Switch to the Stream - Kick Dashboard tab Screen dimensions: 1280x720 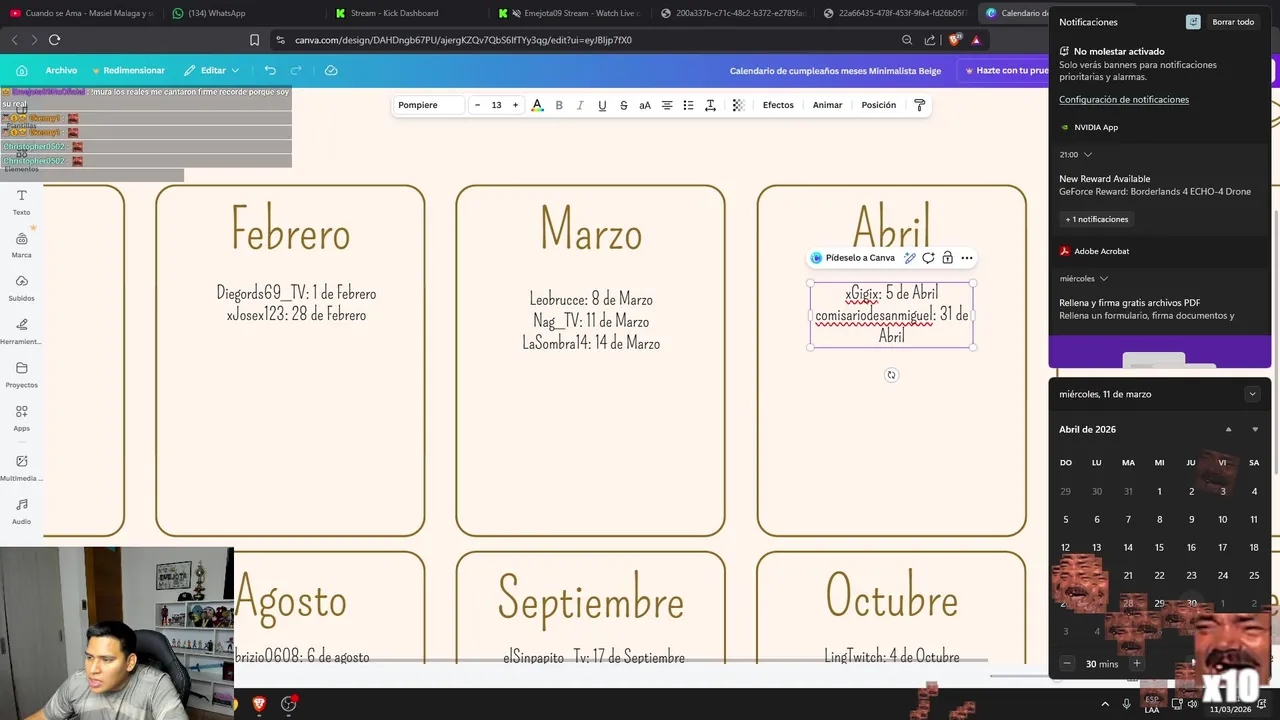click(394, 13)
